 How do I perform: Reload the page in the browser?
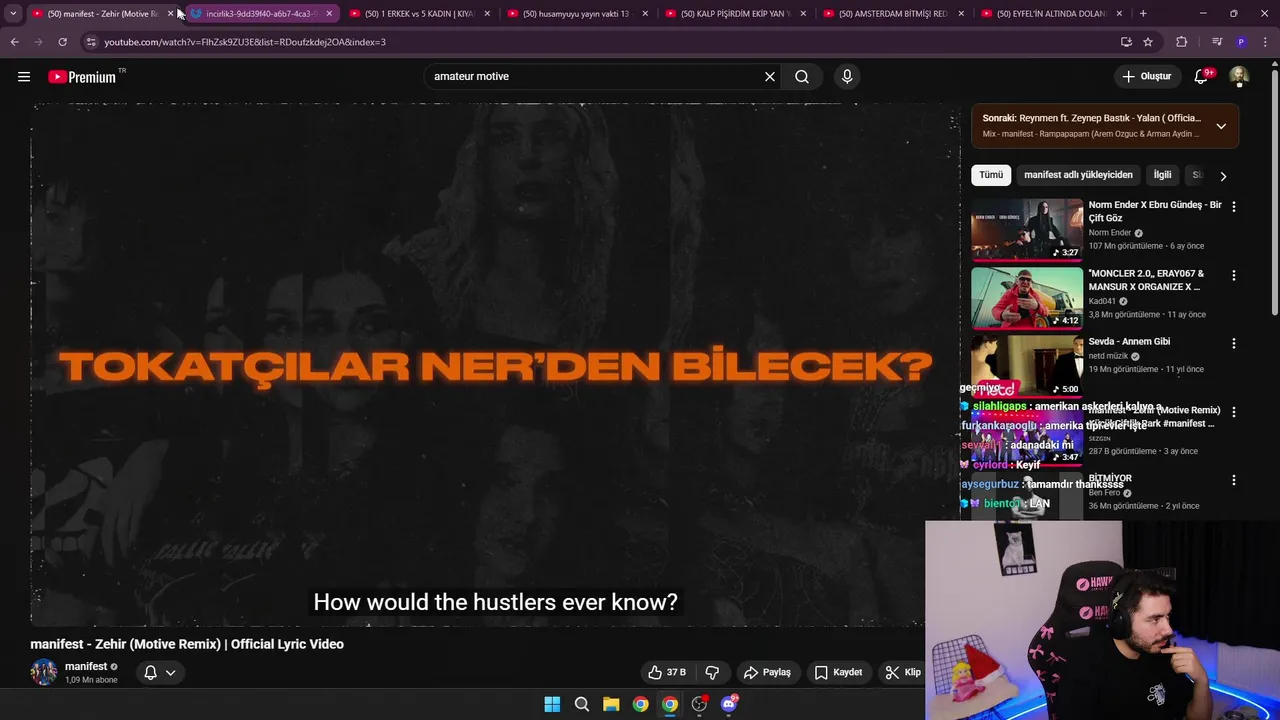(x=62, y=42)
